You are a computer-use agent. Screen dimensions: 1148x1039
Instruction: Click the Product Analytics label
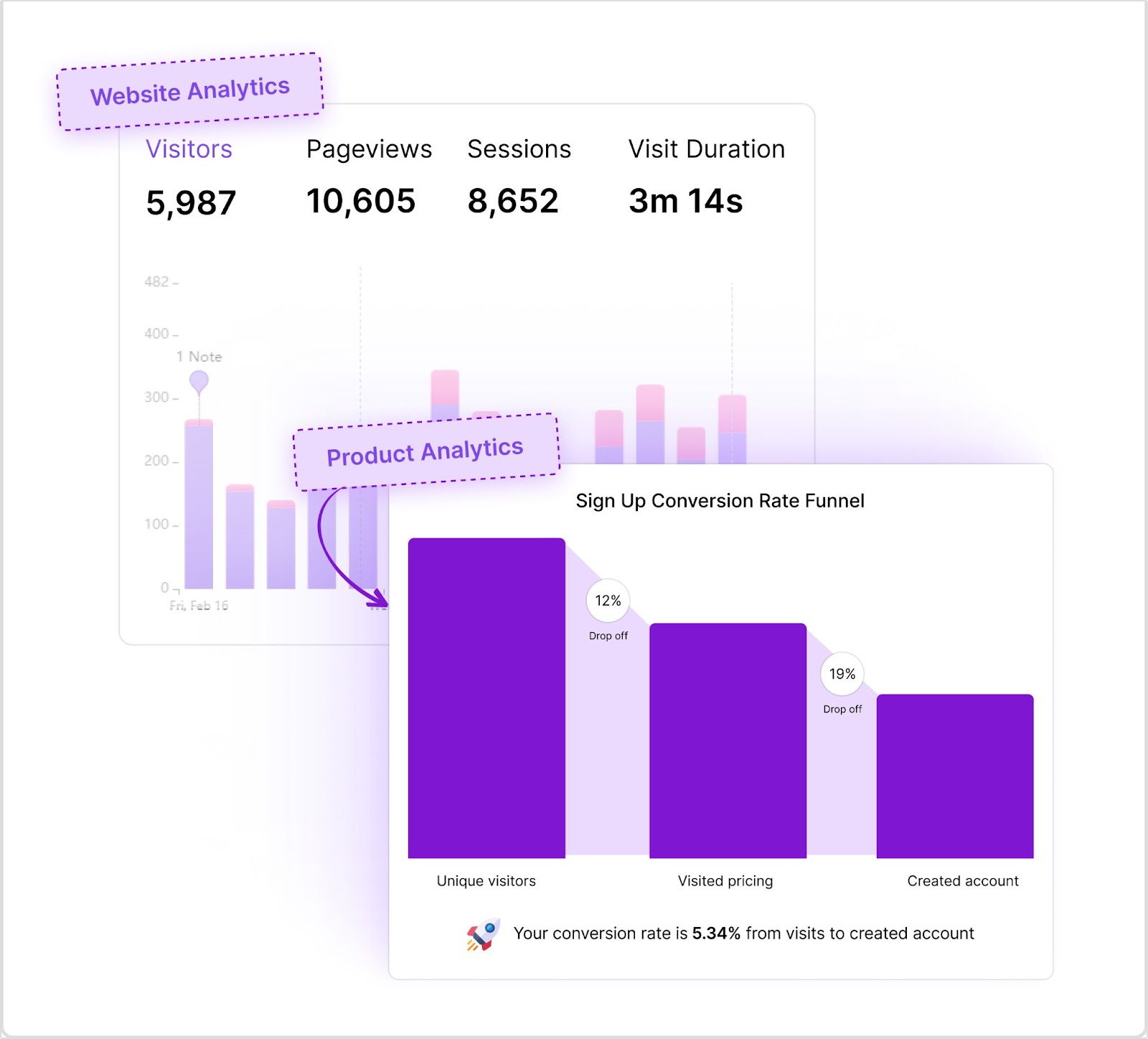click(x=425, y=452)
